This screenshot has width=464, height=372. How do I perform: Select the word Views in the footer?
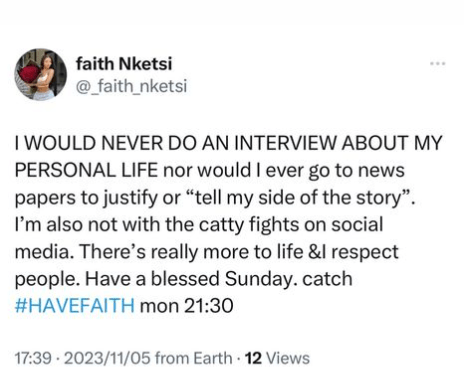[x=288, y=358]
